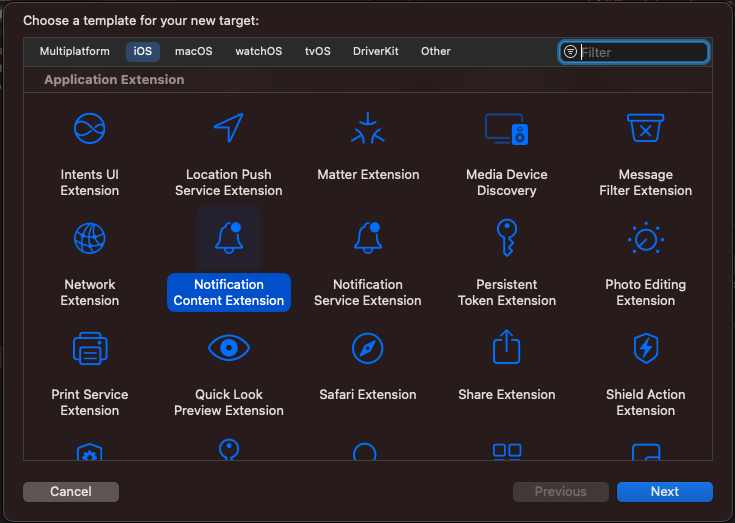Image resolution: width=735 pixels, height=523 pixels.
Task: Choose the Message Filter Extension icon
Action: [x=645, y=128]
